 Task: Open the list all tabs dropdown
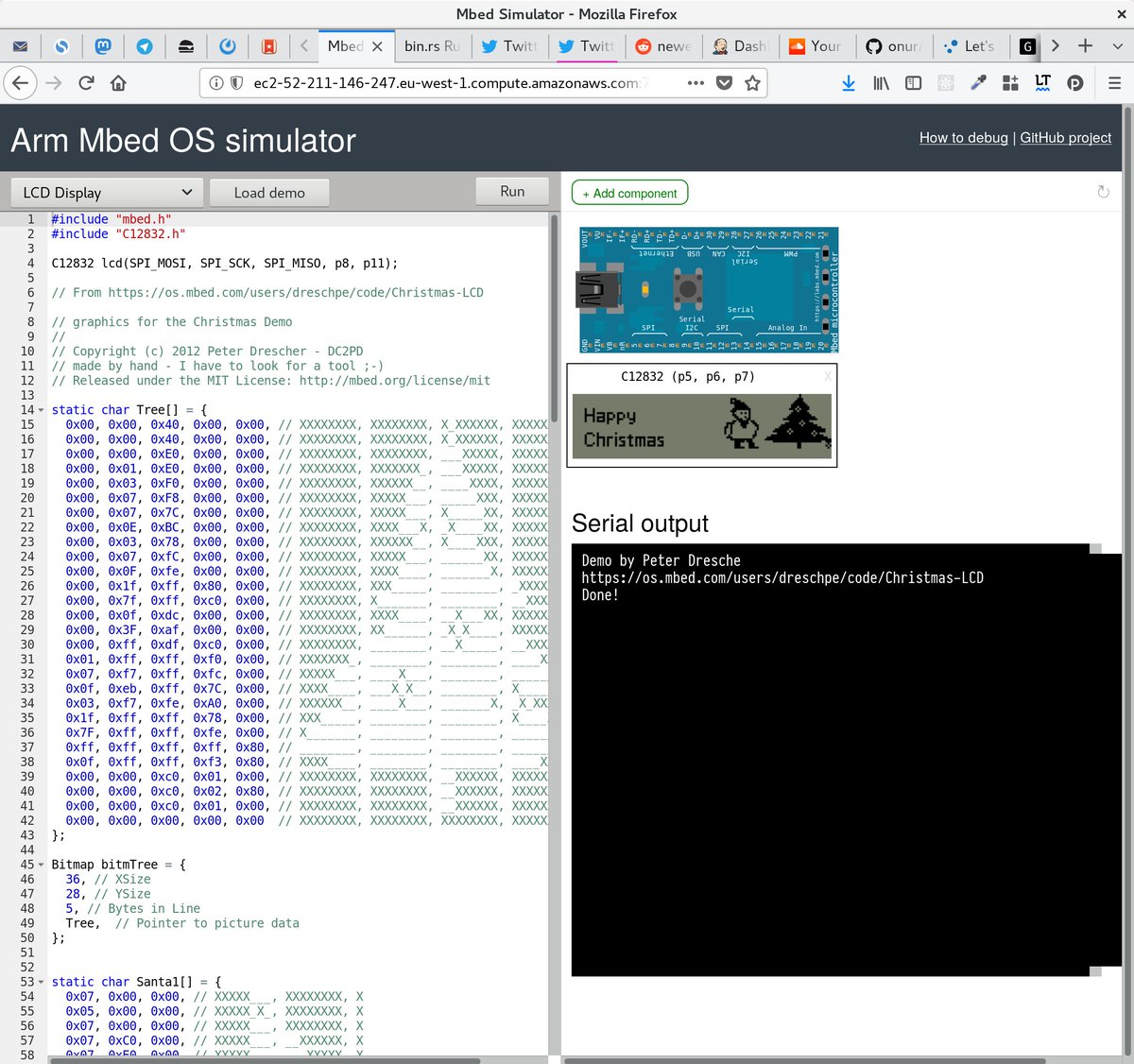coord(1116,46)
